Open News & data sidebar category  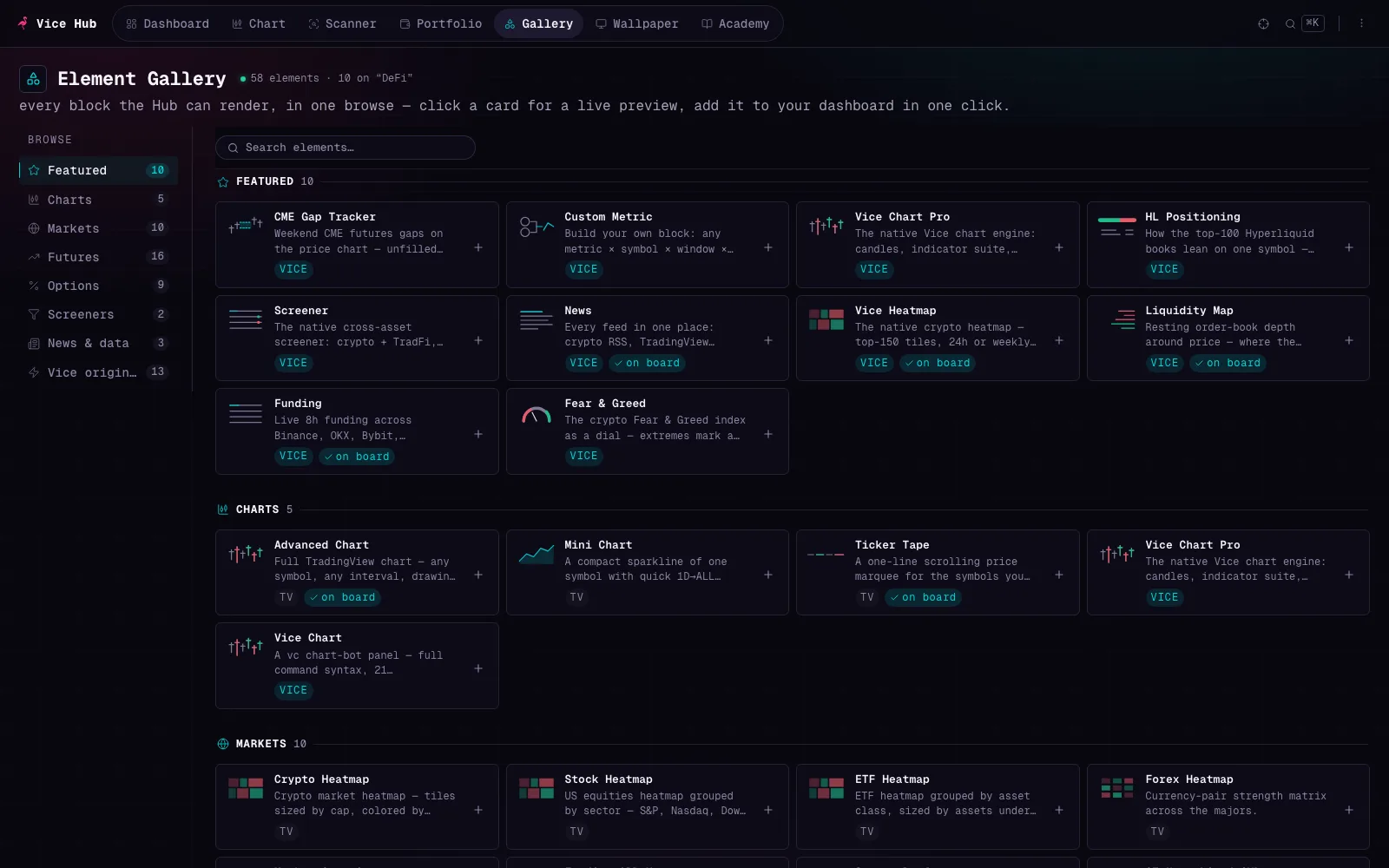click(98, 343)
